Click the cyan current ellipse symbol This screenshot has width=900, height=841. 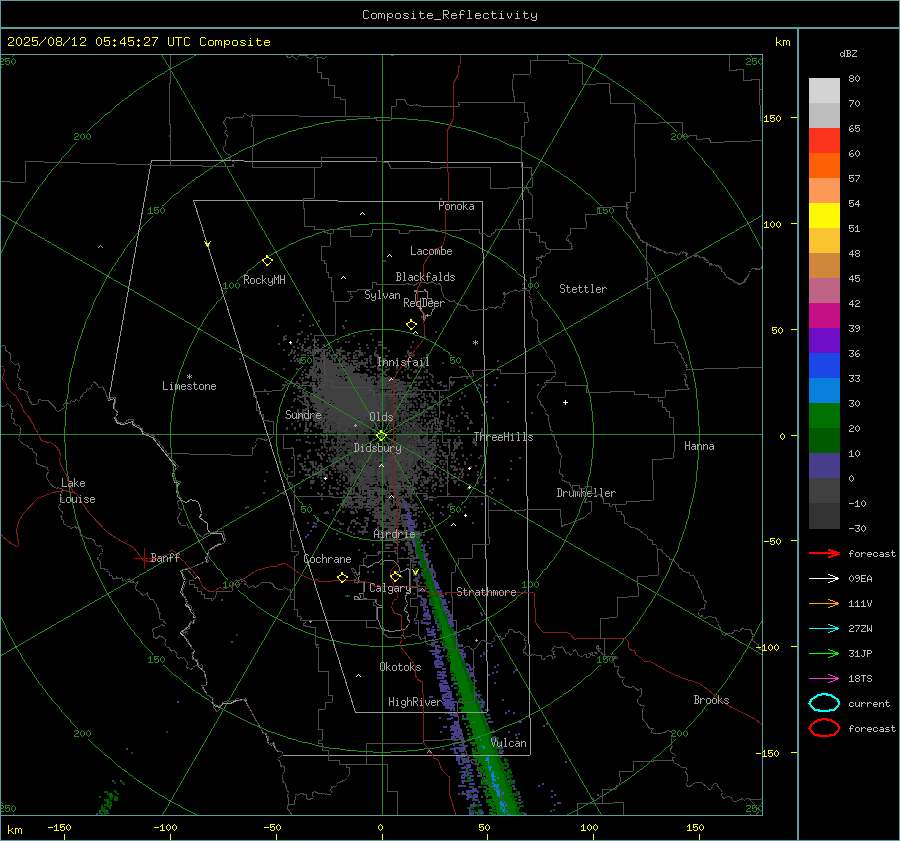tap(824, 703)
